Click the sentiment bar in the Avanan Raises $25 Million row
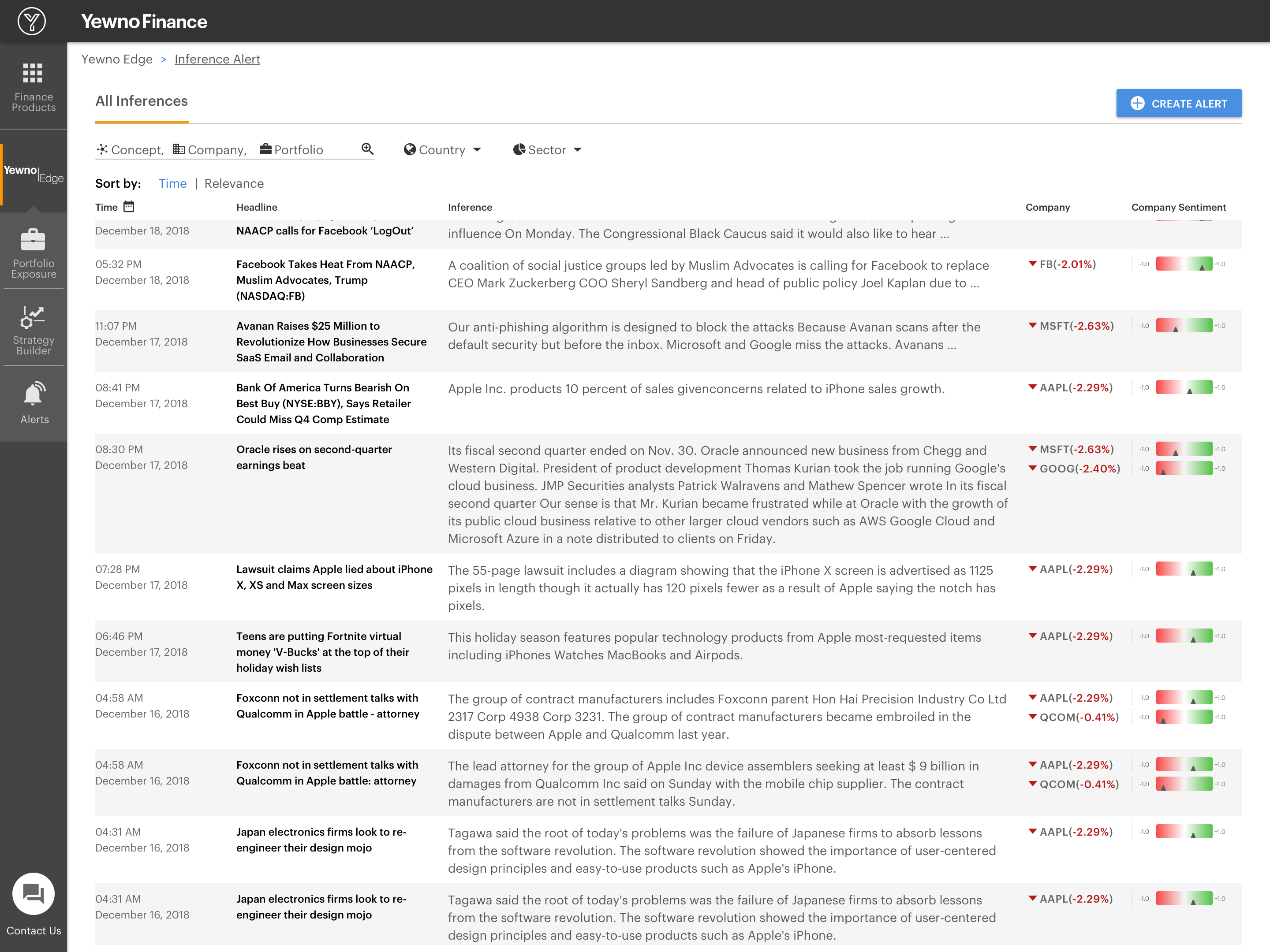 pos(1184,325)
